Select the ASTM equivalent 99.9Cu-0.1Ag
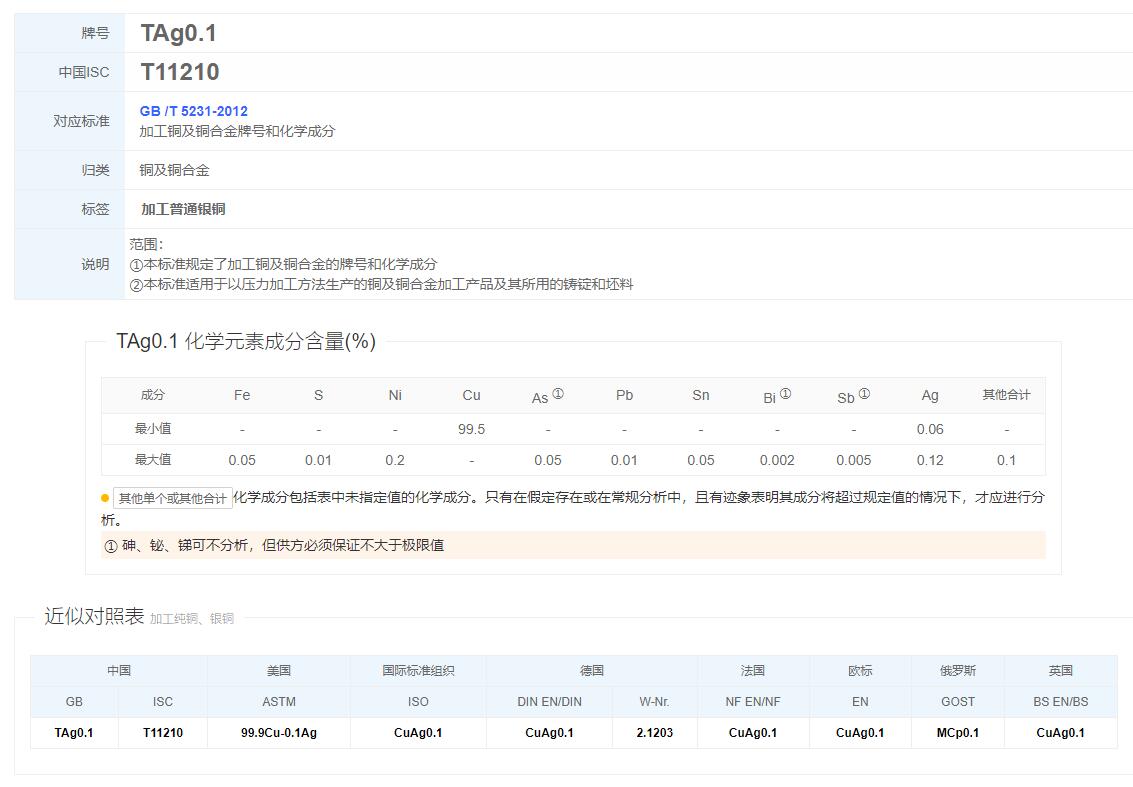 click(x=279, y=733)
